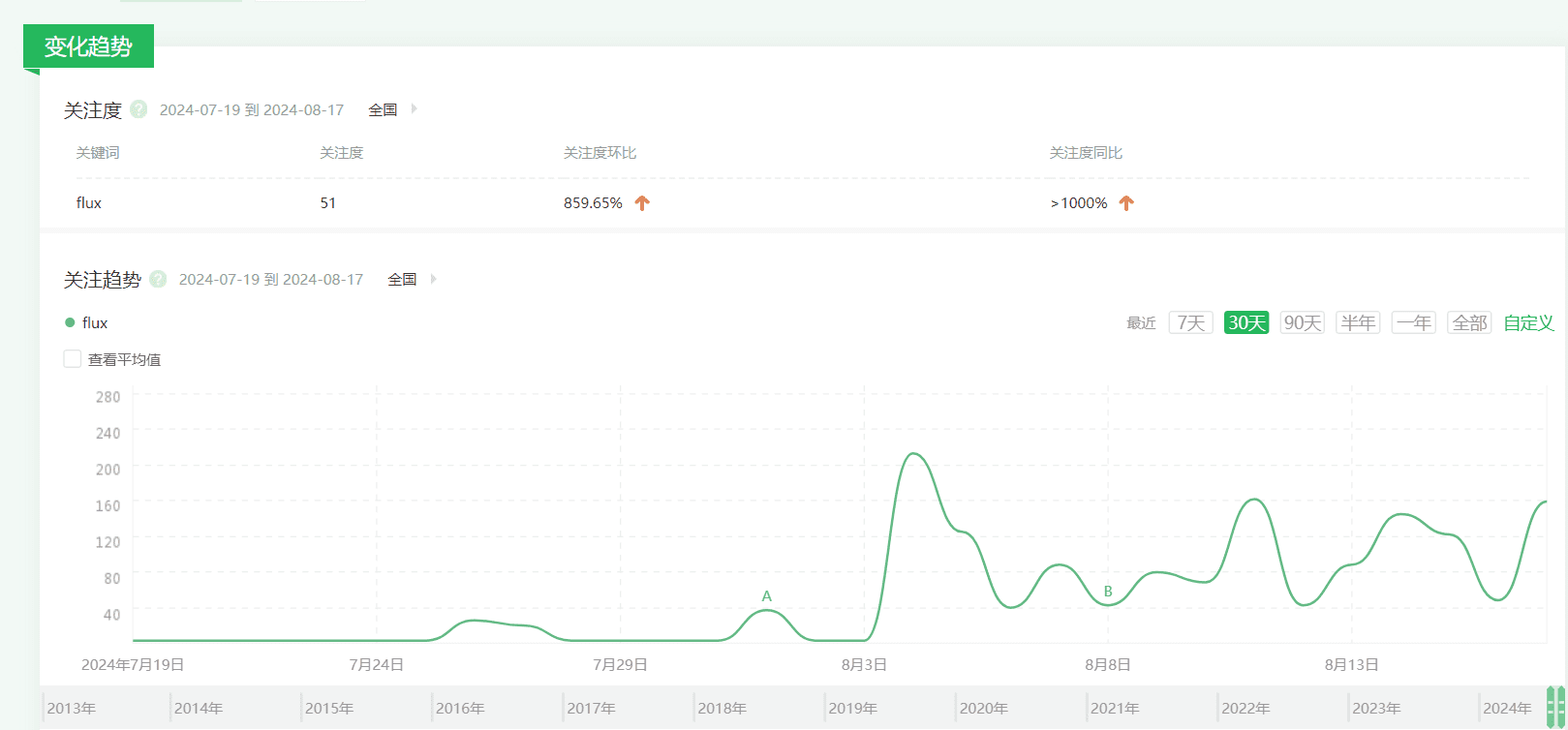Click the 7月29日 x-axis label
This screenshot has width=1568, height=730.
click(x=621, y=665)
